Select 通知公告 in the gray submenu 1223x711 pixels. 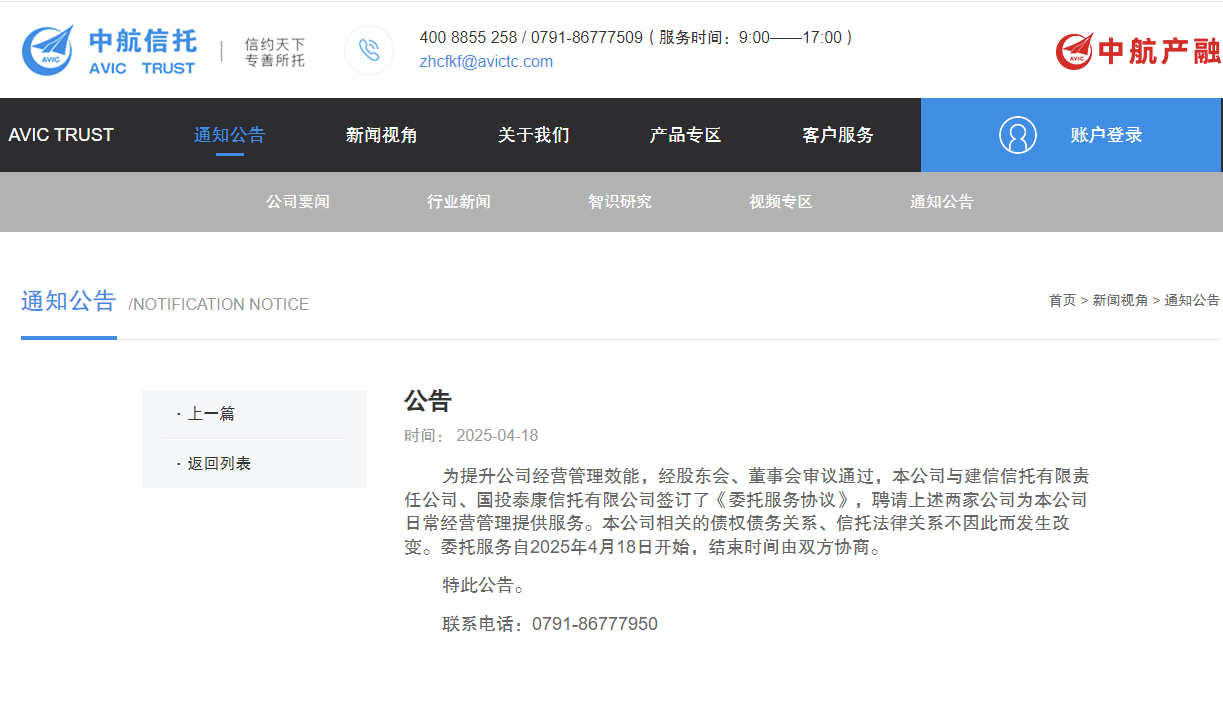point(941,201)
